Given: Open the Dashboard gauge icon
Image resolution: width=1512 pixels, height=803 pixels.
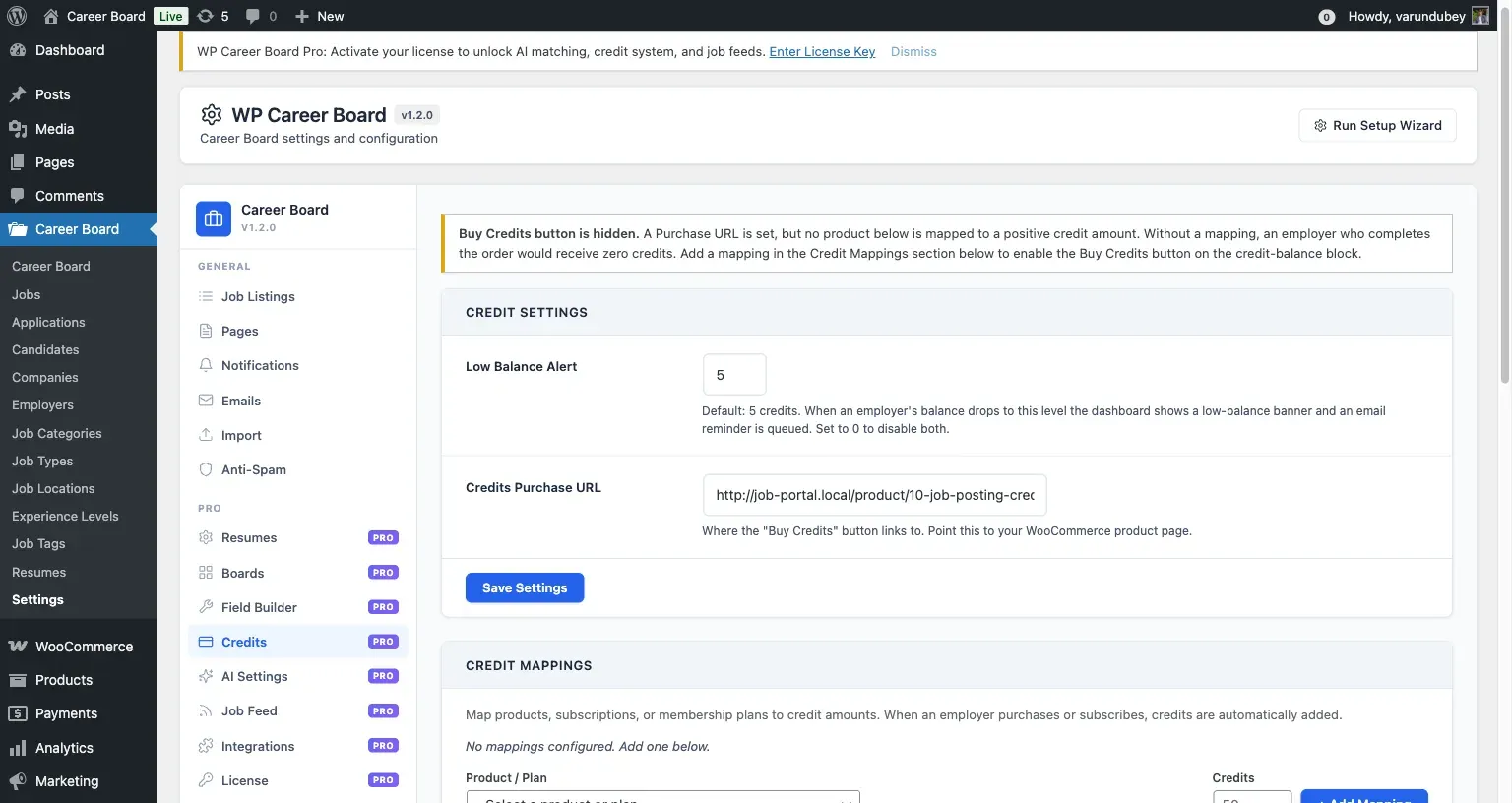Looking at the screenshot, I should pyautogui.click(x=18, y=50).
